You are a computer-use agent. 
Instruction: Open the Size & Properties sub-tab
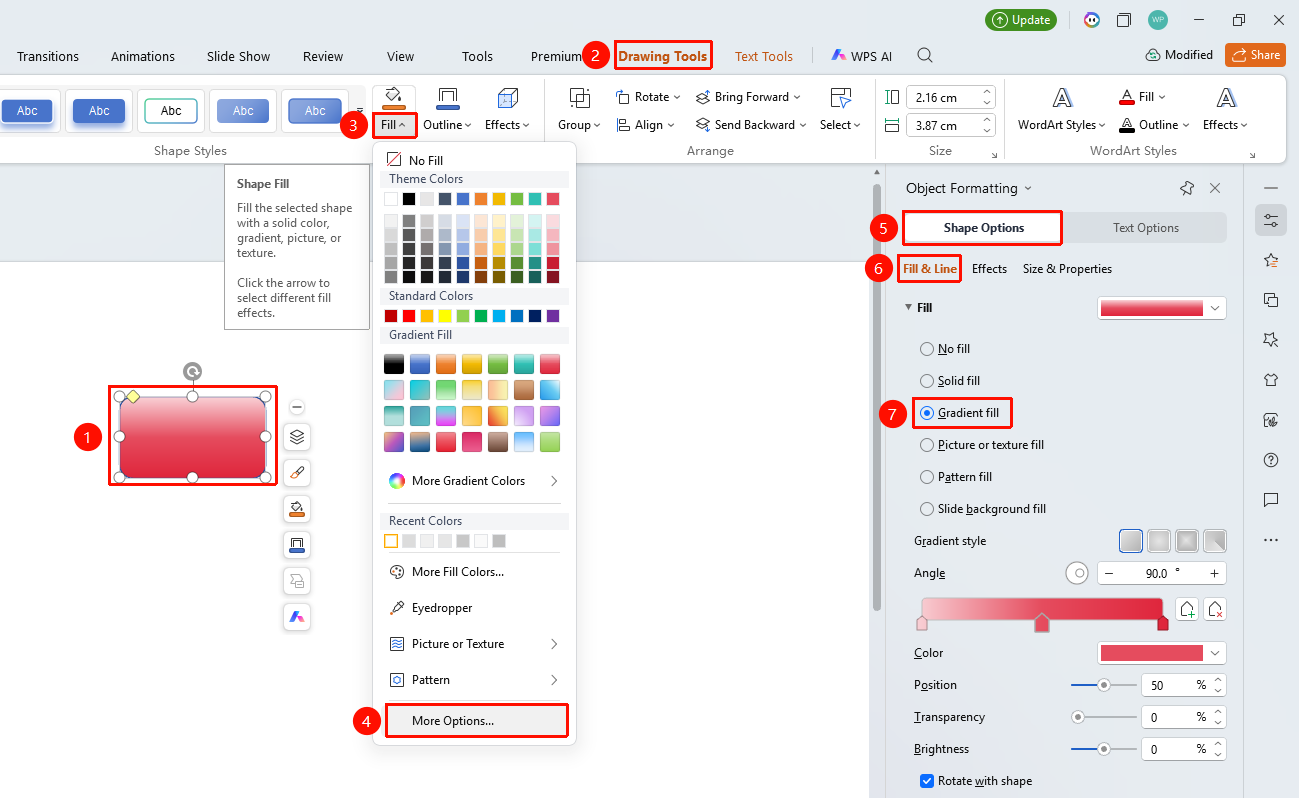tap(1067, 269)
